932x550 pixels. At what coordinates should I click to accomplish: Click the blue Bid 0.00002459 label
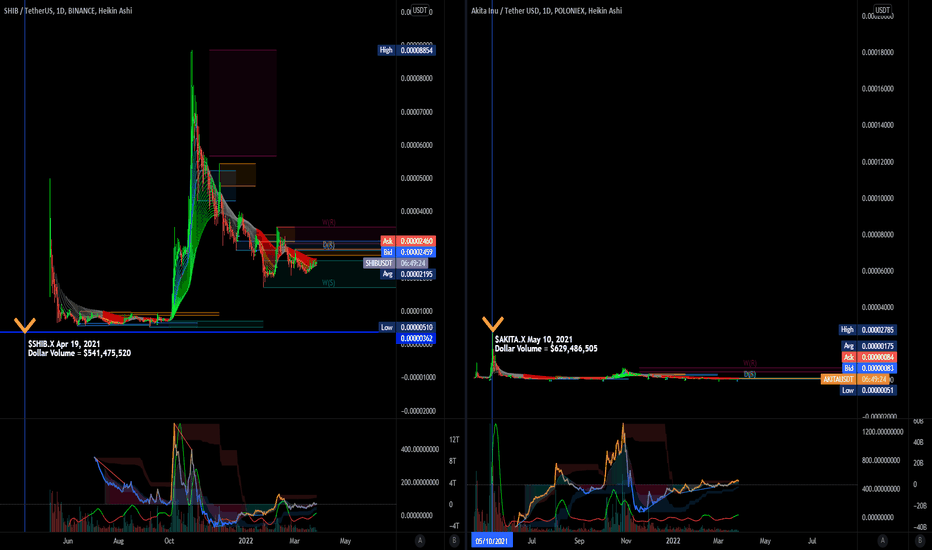pos(408,252)
